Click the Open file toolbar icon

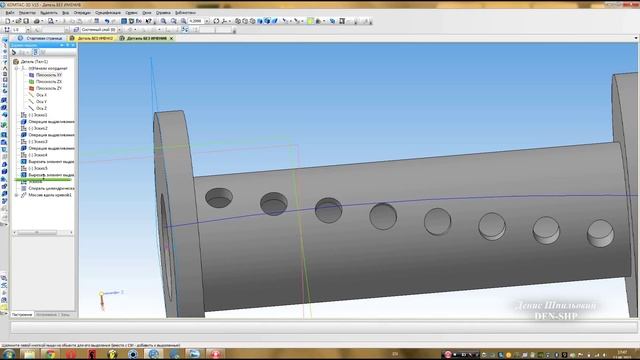coord(18,21)
